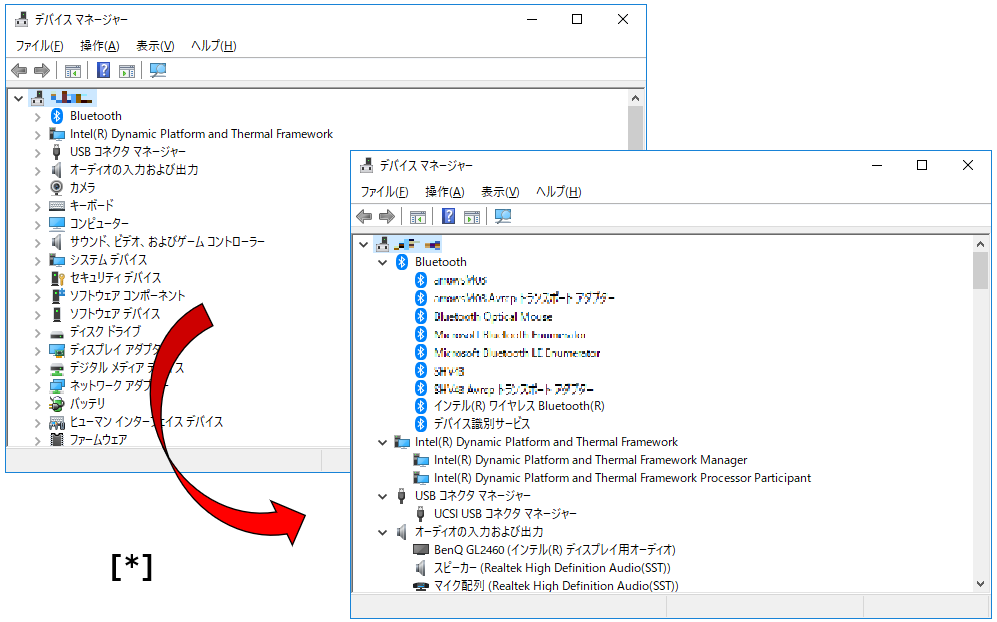997x622 pixels.
Task: Collapse root computer node in front window
Action: tap(364, 244)
